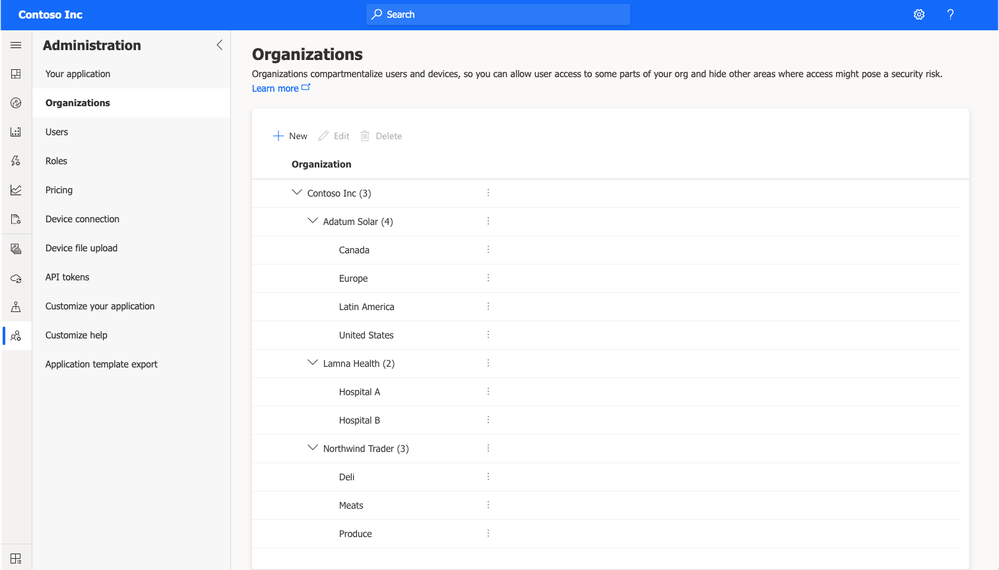Open the settings gear icon

pyautogui.click(x=919, y=15)
